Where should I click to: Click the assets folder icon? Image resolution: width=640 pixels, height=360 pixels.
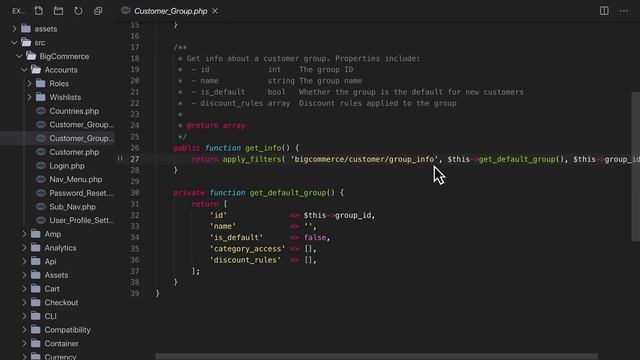[26, 29]
